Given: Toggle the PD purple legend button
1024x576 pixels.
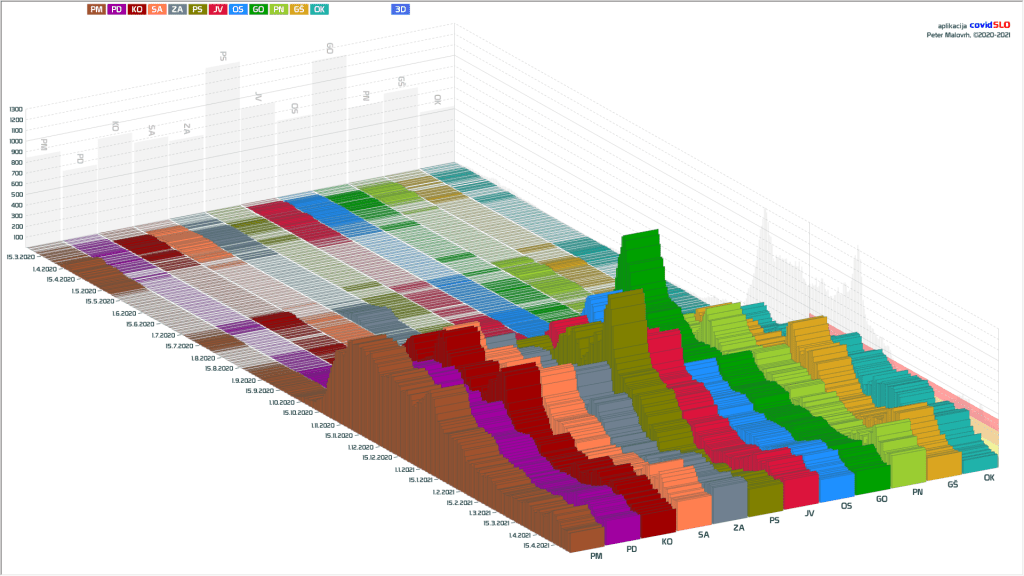Looking at the screenshot, I should 117,9.
